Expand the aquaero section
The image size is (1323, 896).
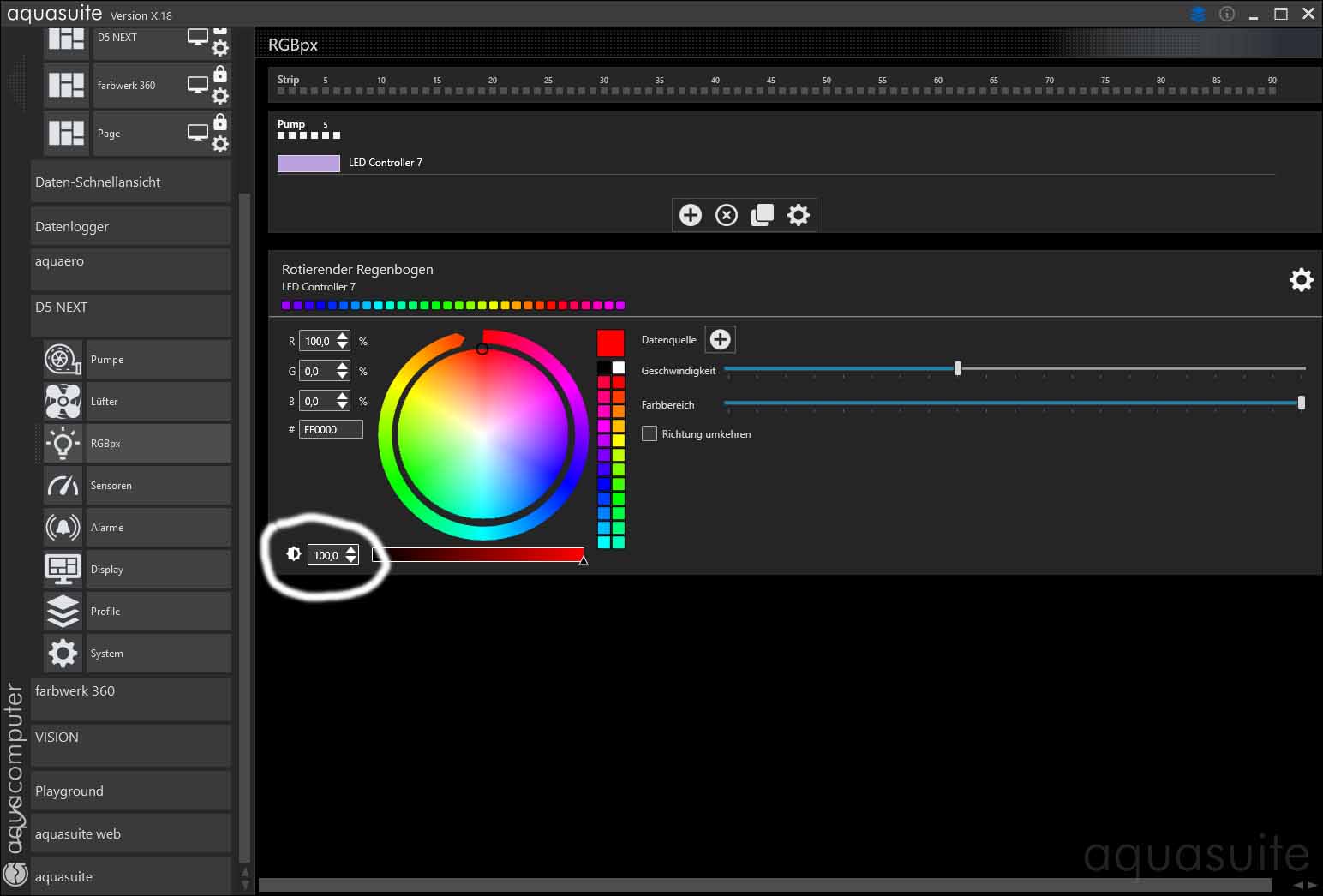coord(131,270)
